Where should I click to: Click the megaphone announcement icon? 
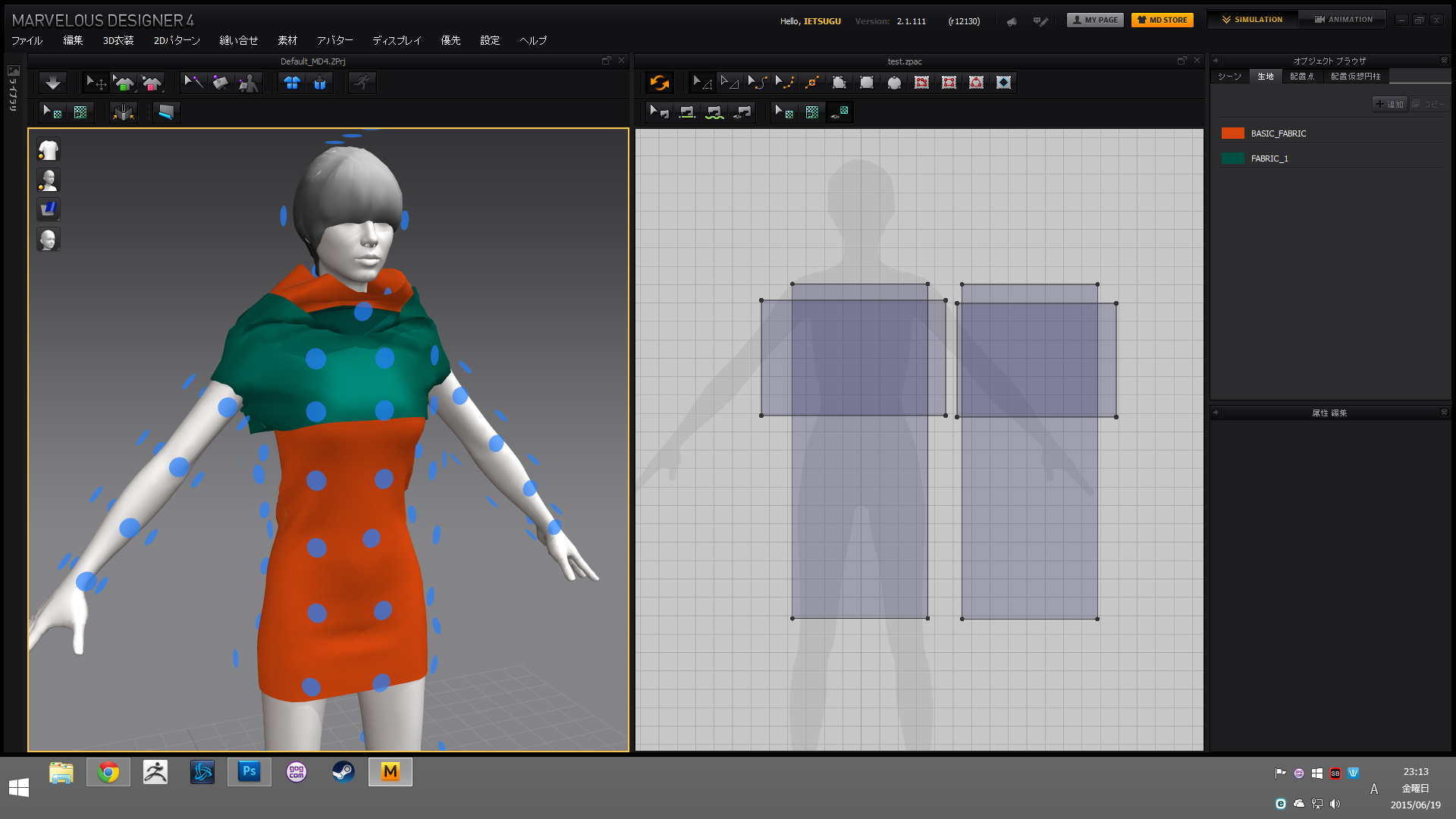(1012, 21)
